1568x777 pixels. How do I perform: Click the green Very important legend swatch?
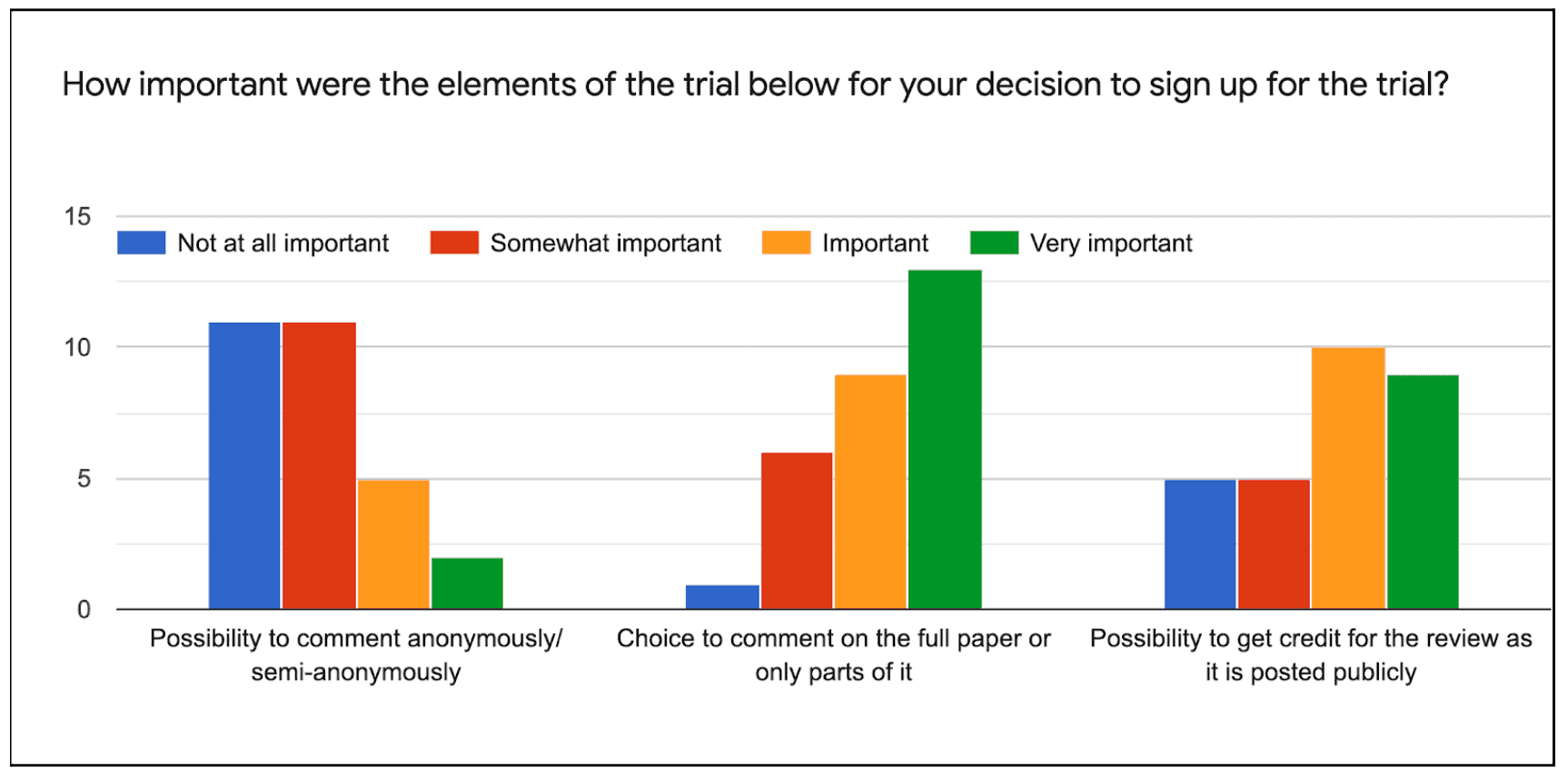coord(994,243)
